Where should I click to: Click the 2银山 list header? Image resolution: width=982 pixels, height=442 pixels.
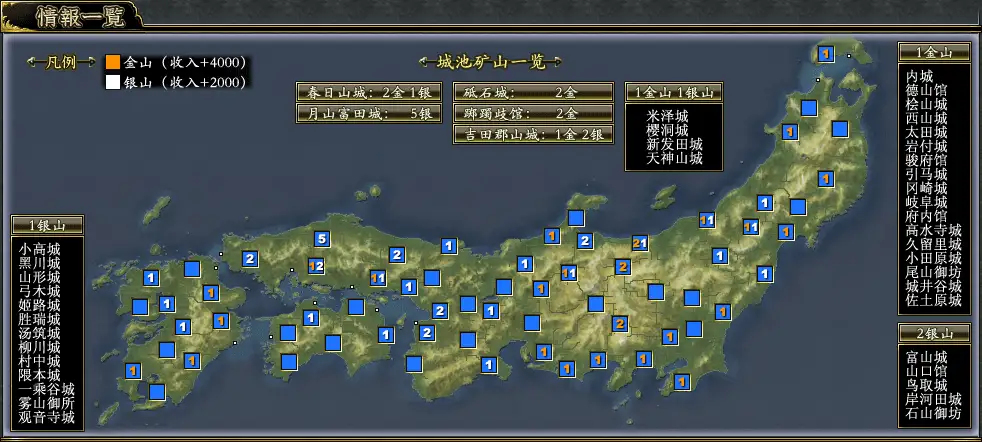coord(934,333)
